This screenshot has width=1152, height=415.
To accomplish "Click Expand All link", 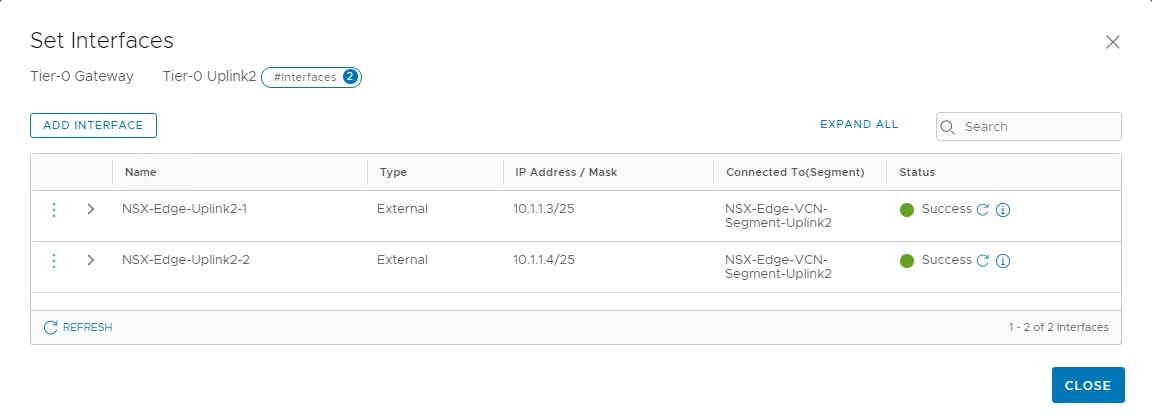I will [859, 125].
